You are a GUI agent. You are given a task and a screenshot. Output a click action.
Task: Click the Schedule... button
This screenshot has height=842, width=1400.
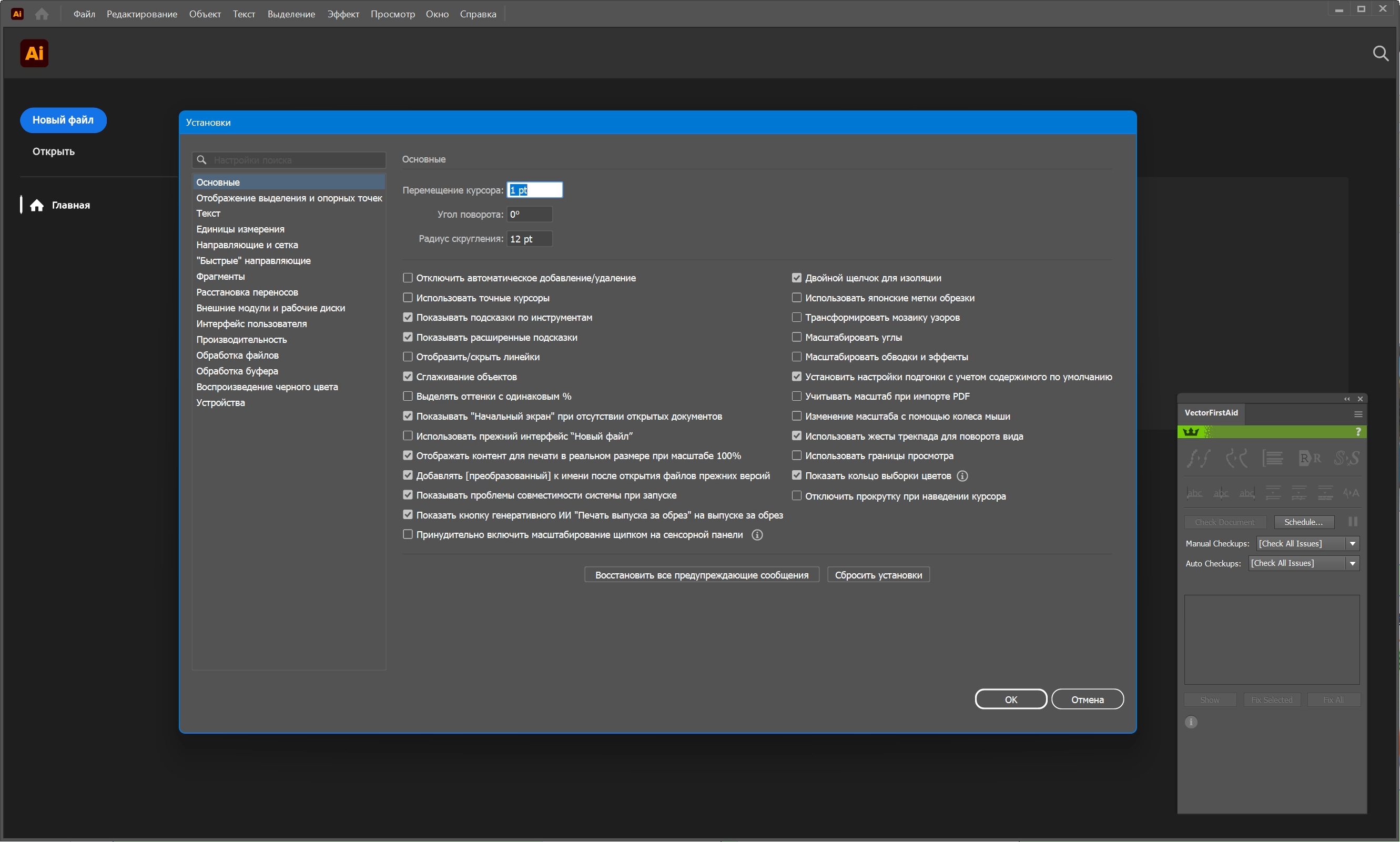coord(1303,522)
